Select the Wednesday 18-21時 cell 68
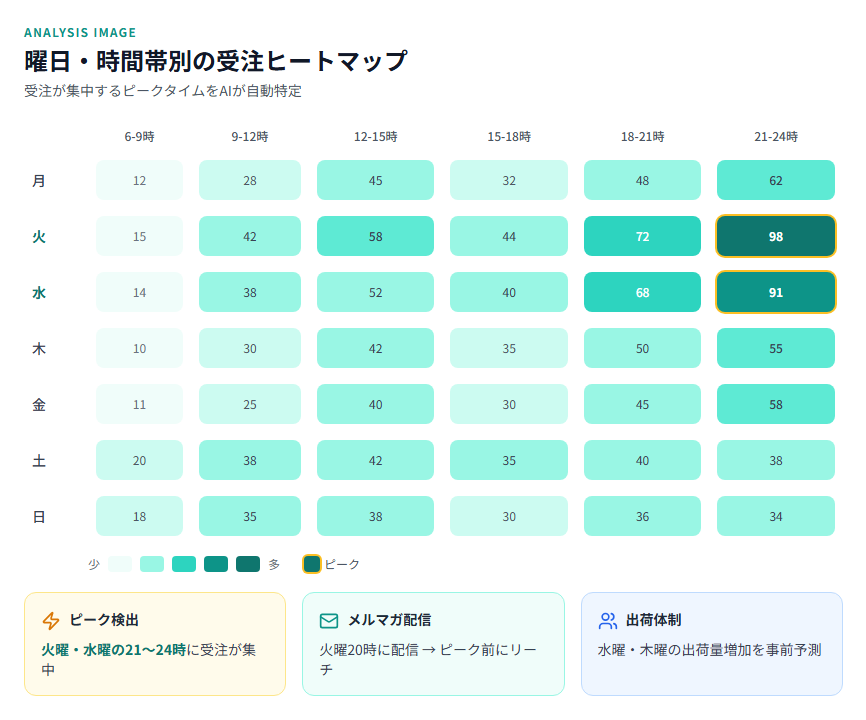This screenshot has width=866, height=720. [642, 292]
